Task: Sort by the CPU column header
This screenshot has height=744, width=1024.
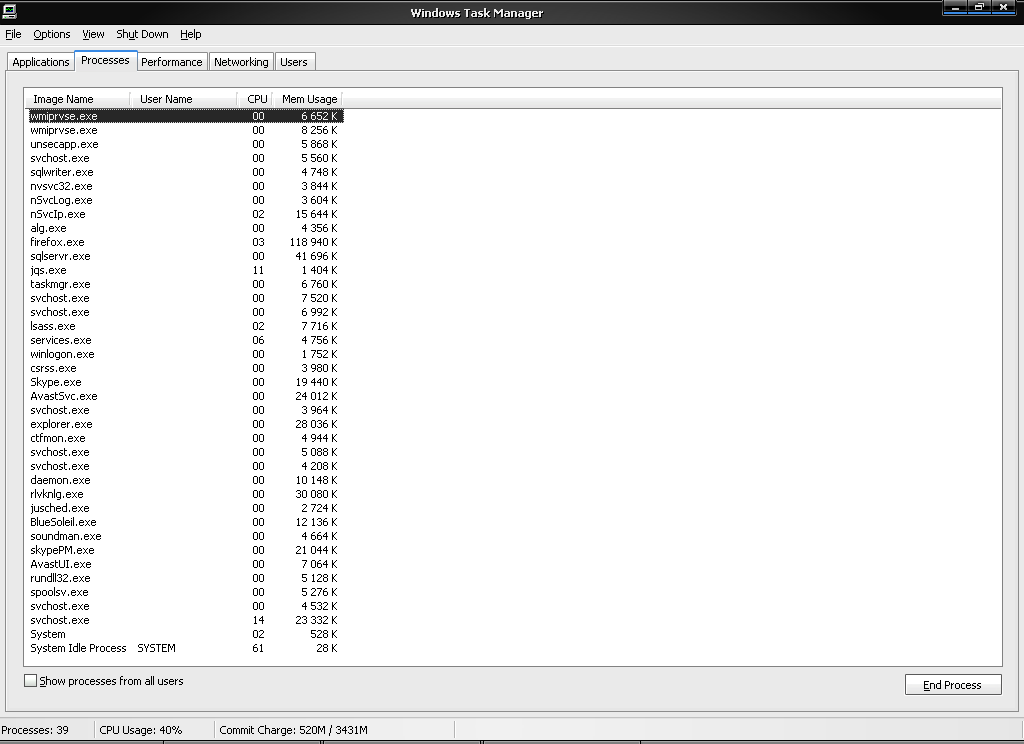Action: tap(257, 99)
